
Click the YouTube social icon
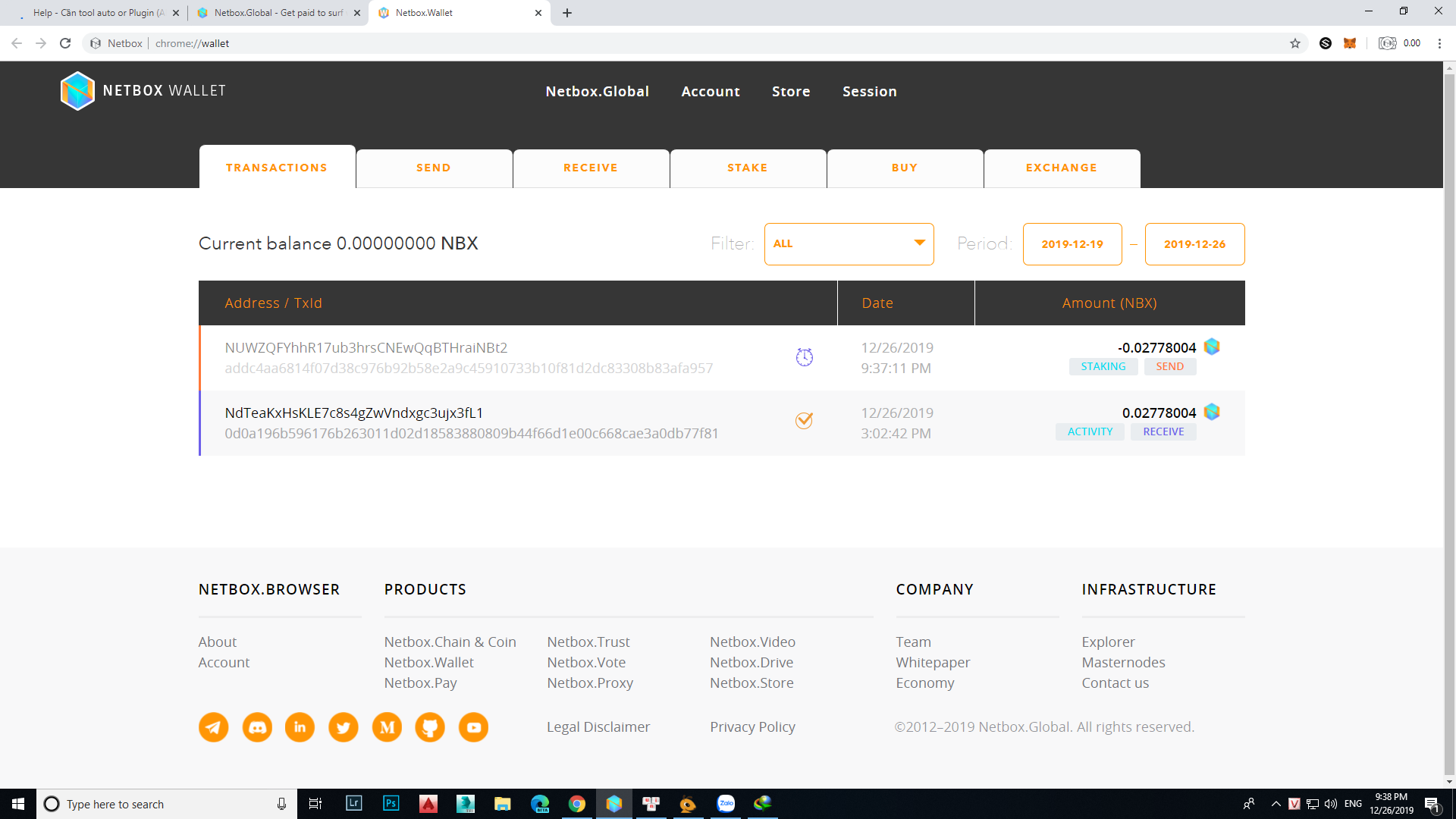click(474, 727)
